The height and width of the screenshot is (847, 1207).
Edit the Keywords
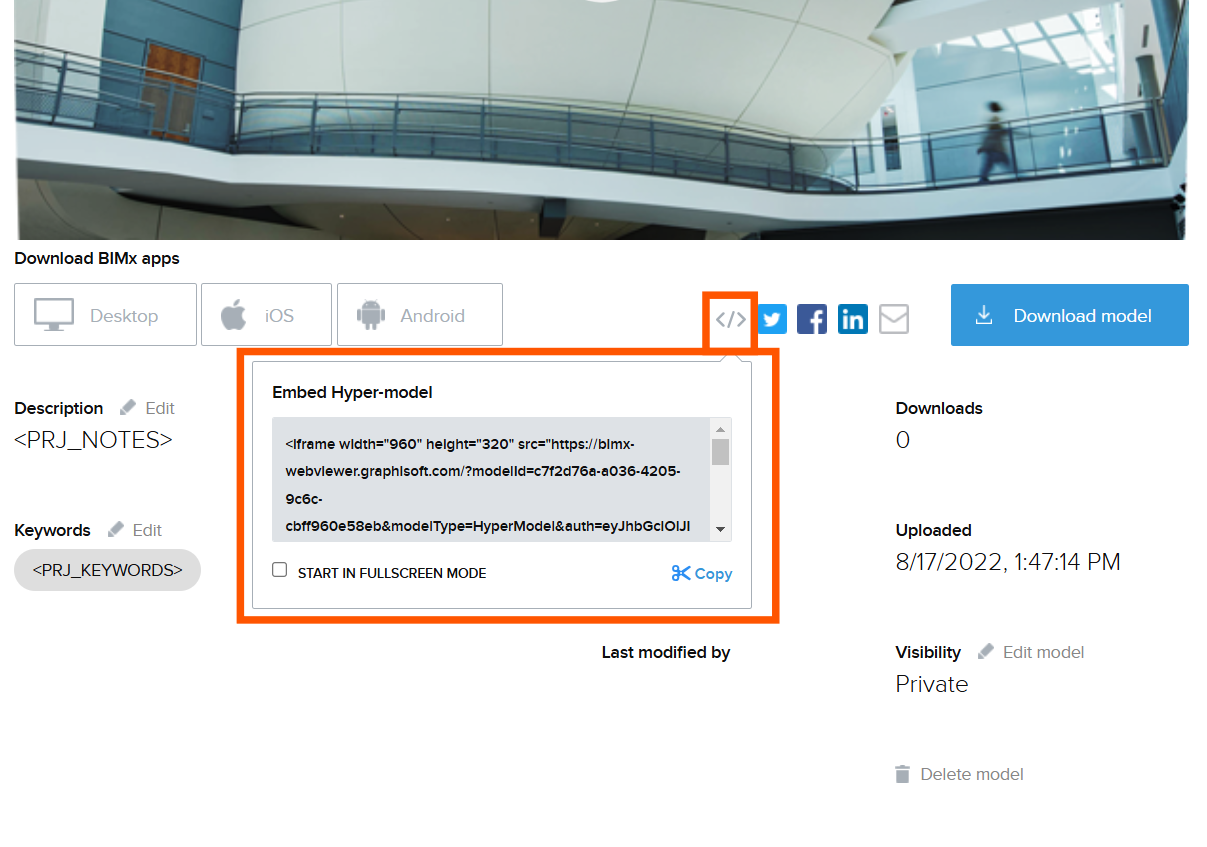coord(135,530)
